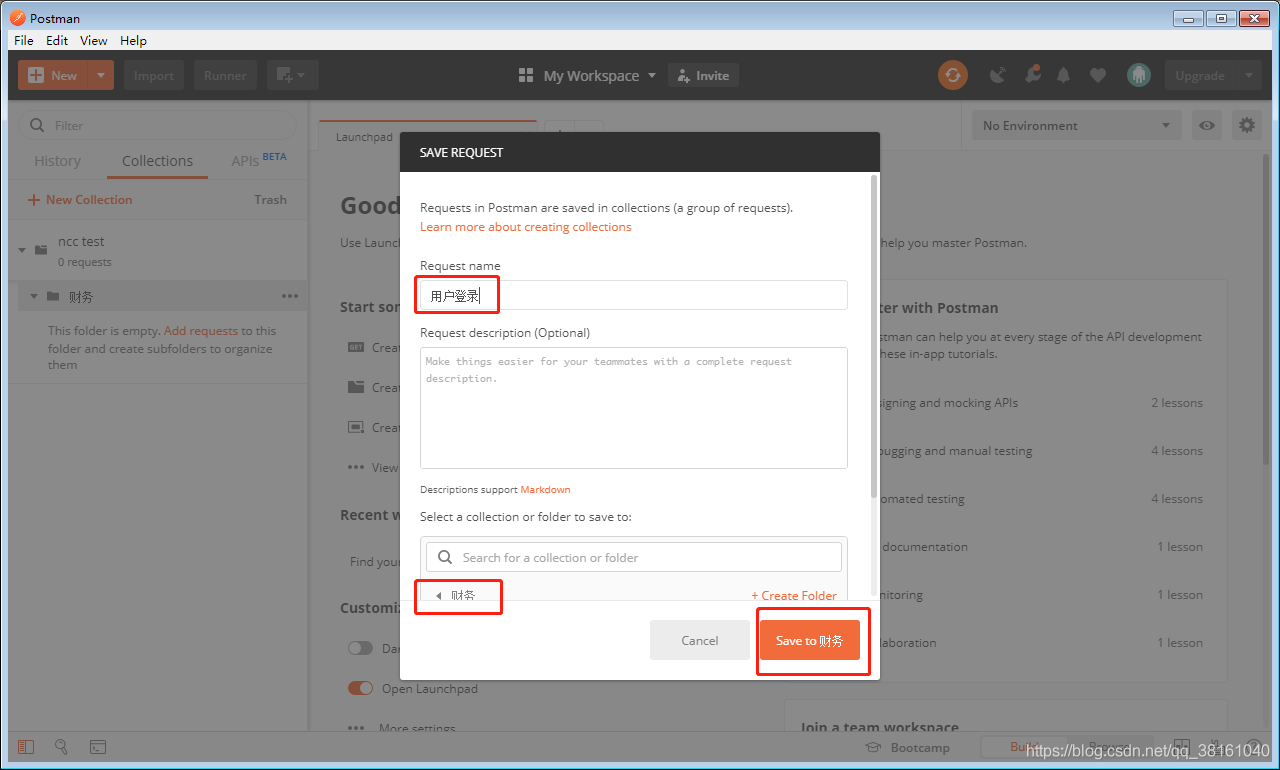Expand the ncc test collection
Screen dimensions: 1280x770
tap(22, 250)
